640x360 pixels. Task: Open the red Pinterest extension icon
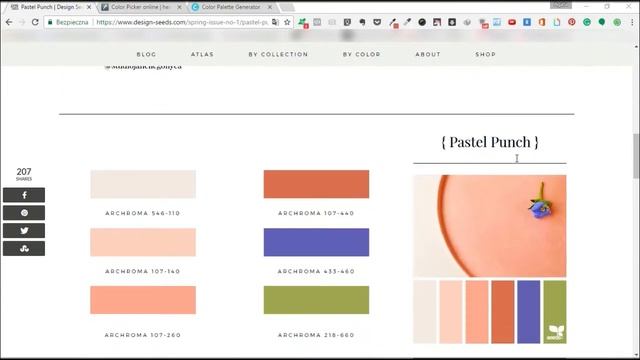click(571, 22)
